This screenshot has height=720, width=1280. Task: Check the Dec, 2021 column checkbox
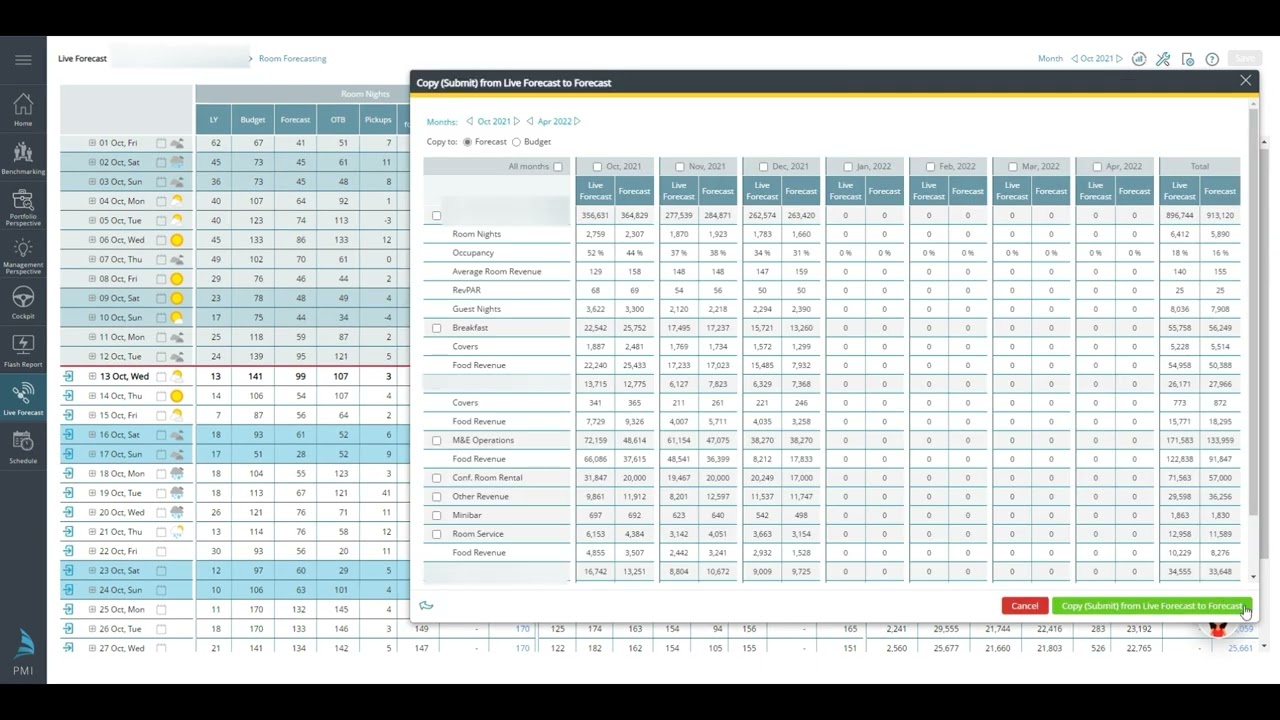point(763,167)
